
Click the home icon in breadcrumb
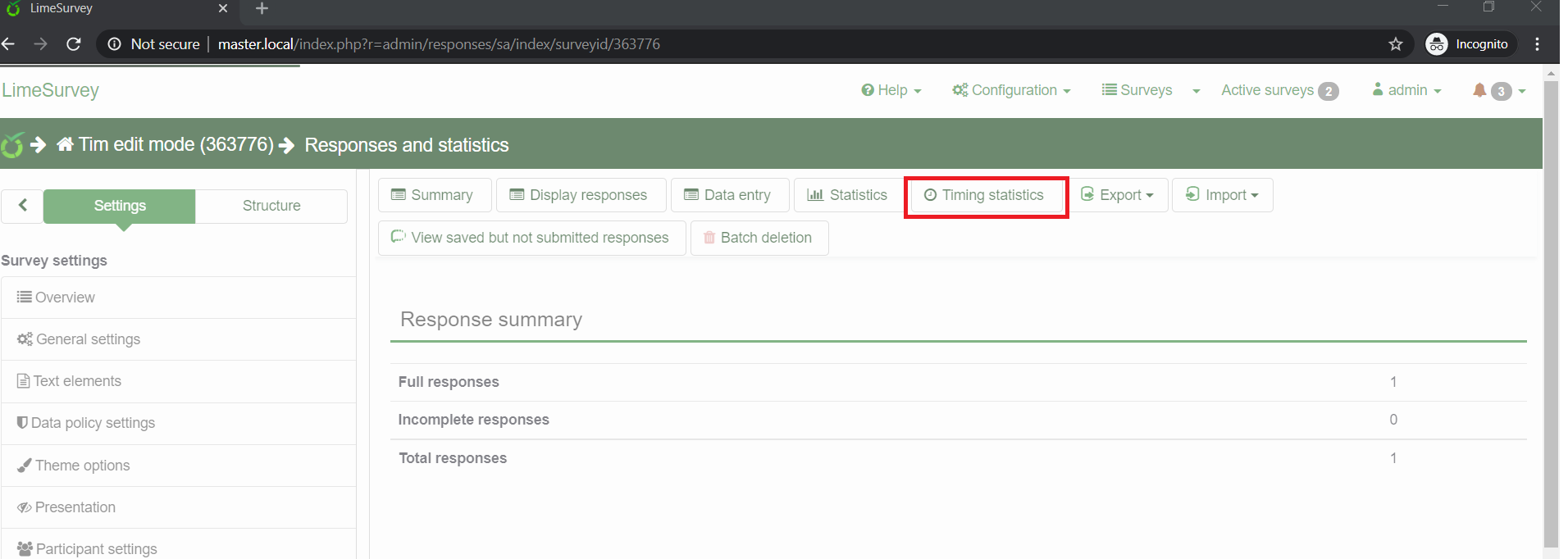[x=66, y=145]
